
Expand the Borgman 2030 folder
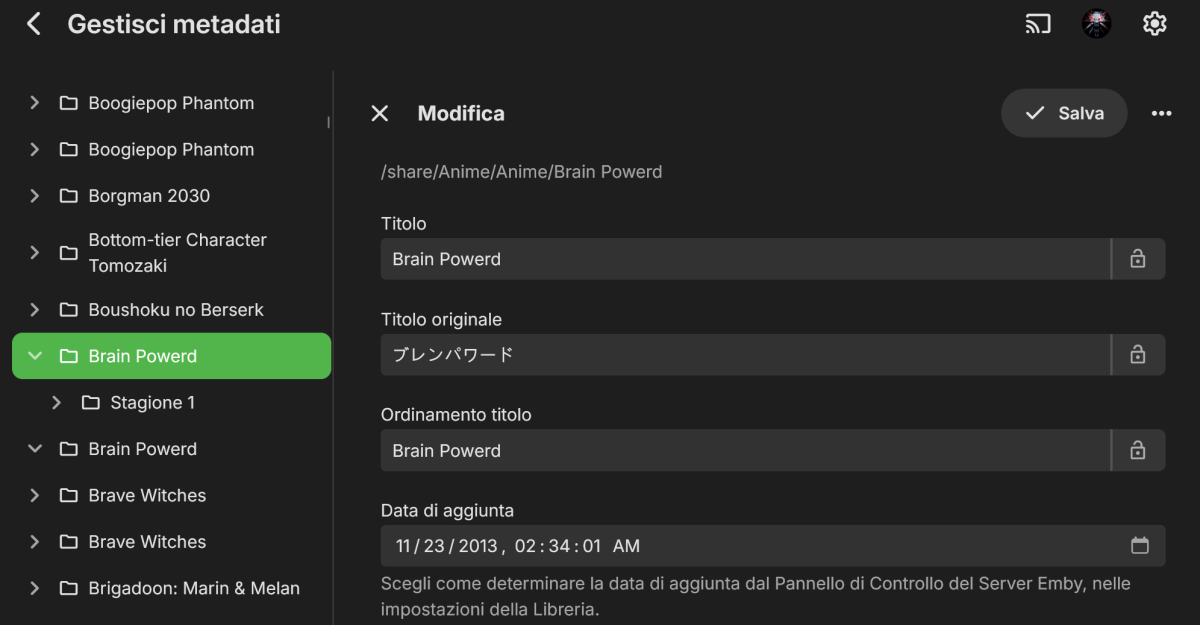(35, 196)
